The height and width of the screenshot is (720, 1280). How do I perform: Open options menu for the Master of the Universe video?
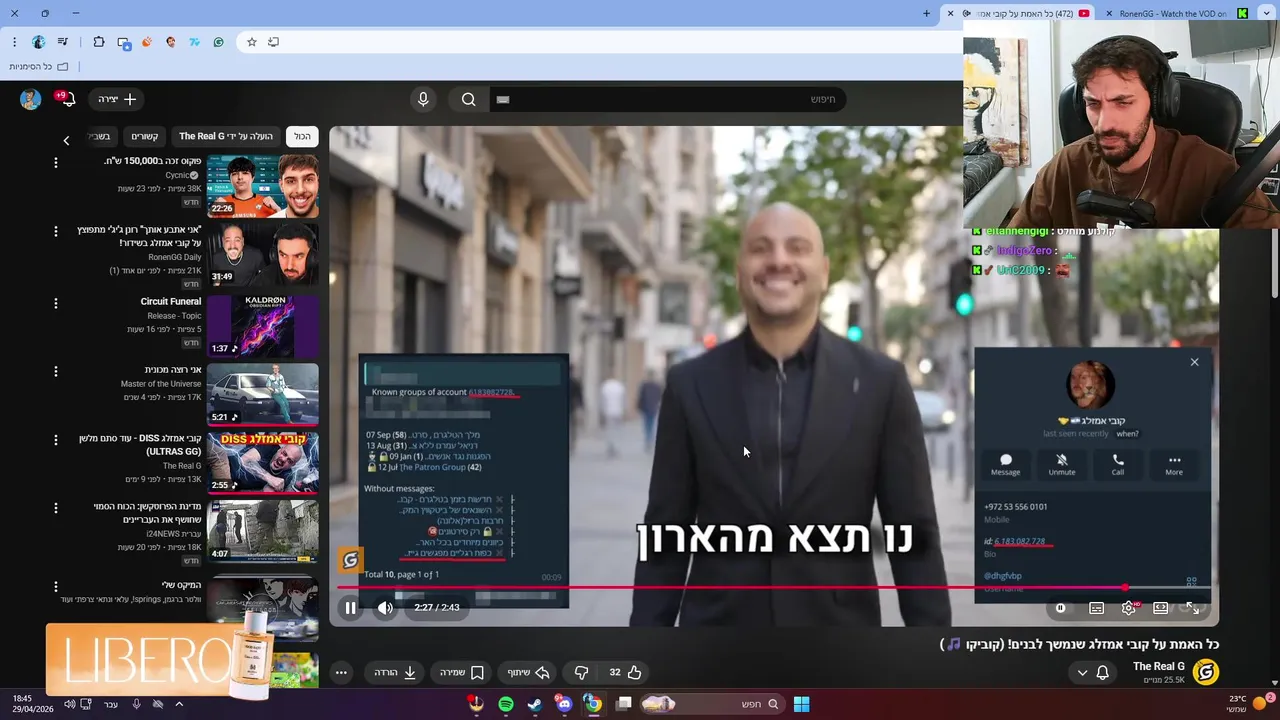[56, 371]
